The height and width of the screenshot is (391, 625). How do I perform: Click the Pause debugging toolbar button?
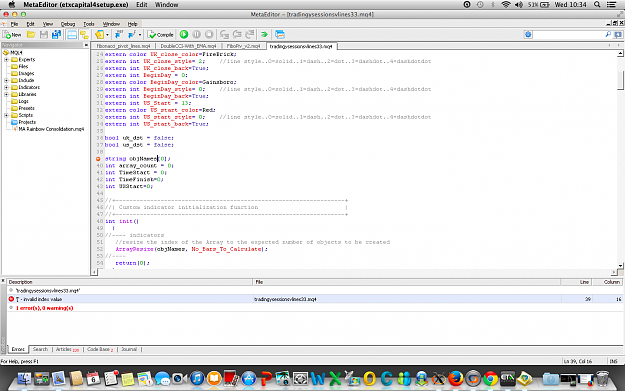197,35
